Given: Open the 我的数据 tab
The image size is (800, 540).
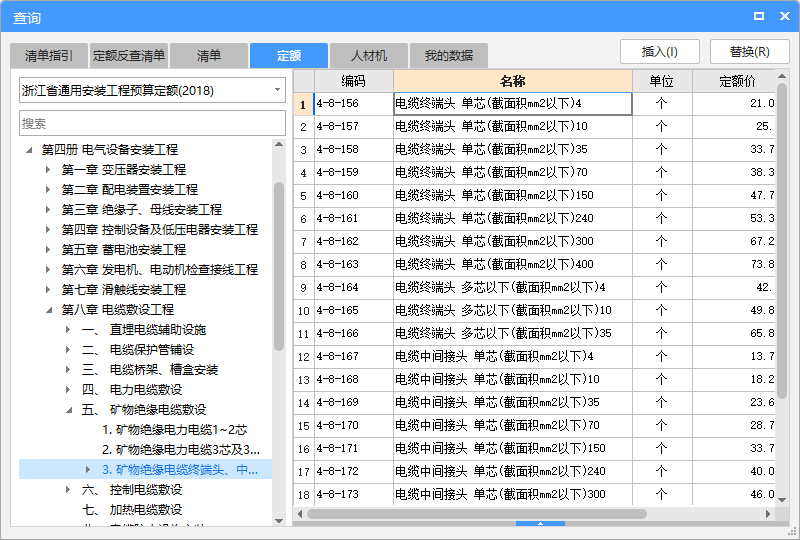Looking at the screenshot, I should tap(449, 56).
